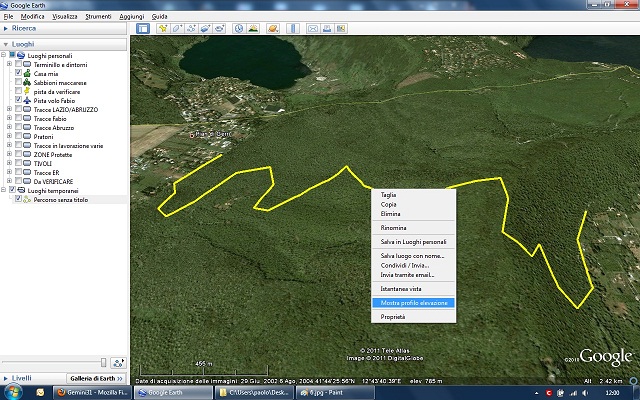The height and width of the screenshot is (400, 640).
Task: Click the folder icon next to Pratoni
Action: point(27,137)
